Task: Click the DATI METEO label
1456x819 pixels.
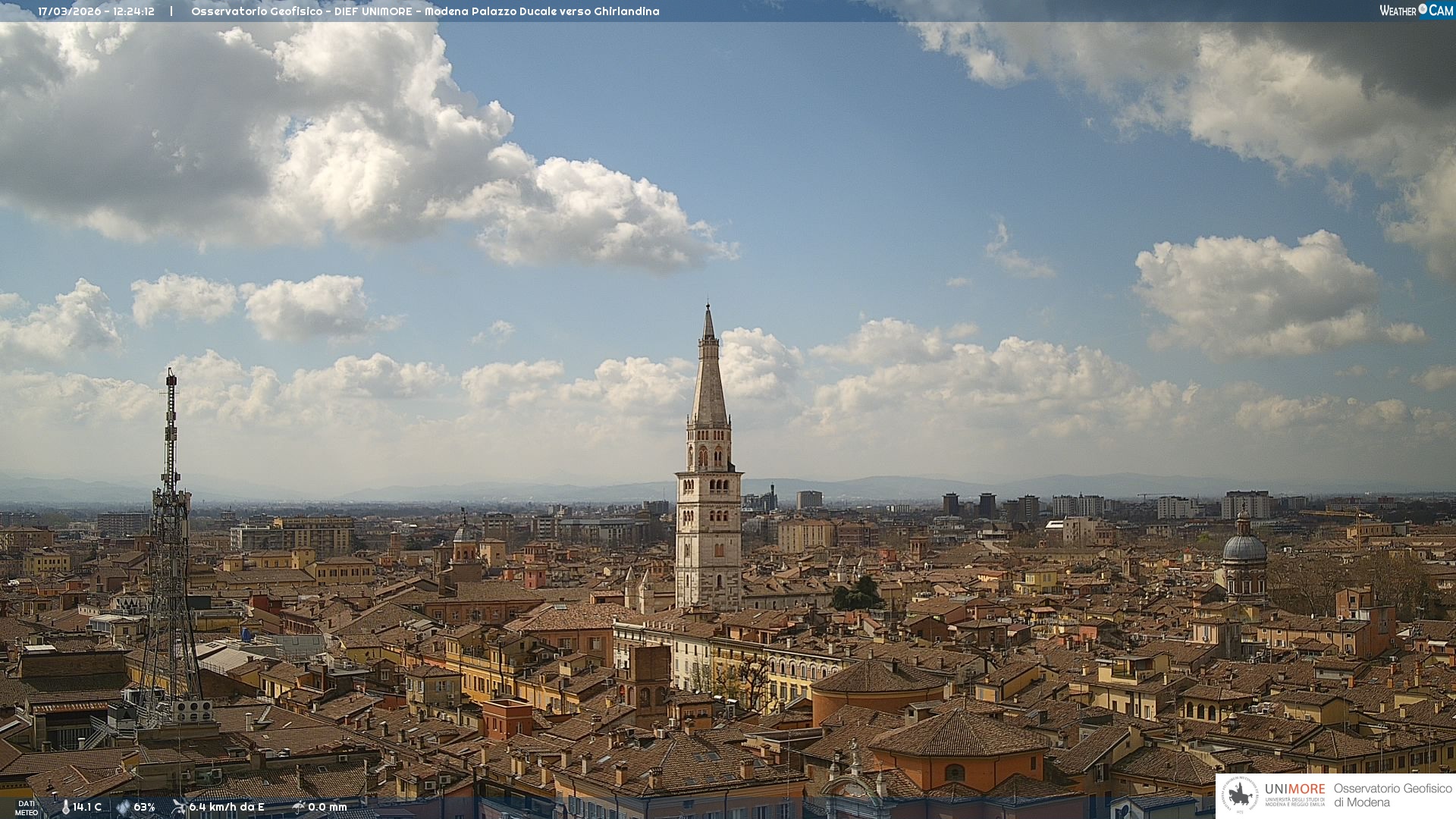Action: click(27, 808)
